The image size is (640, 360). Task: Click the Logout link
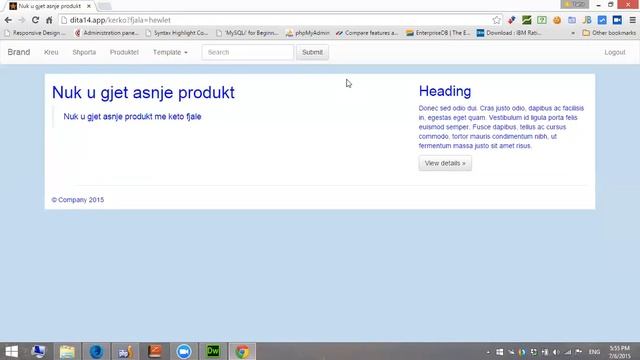[x=615, y=52]
